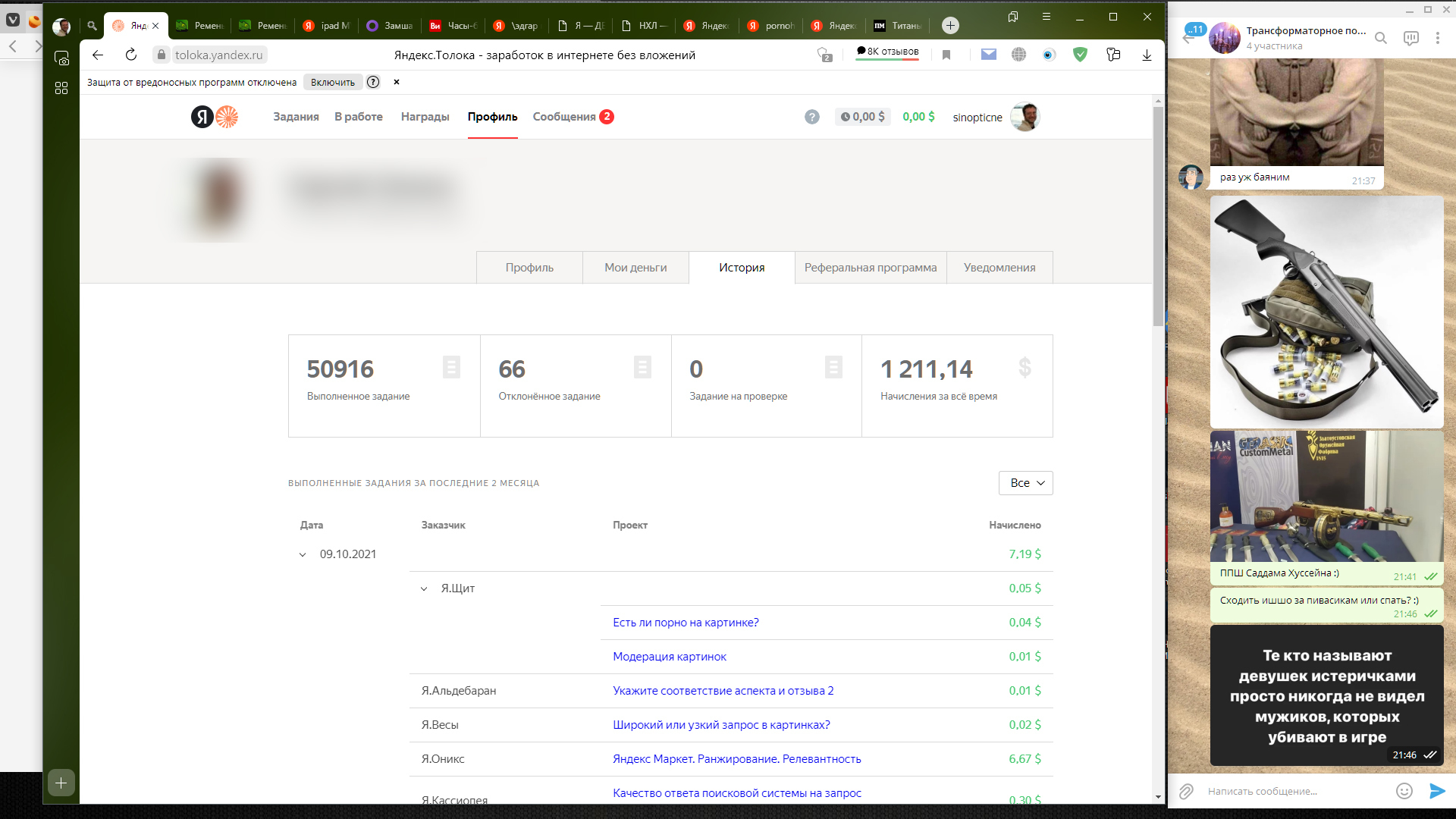Open Telegram three-dot chat menu
Screen dimensions: 1456x819
1437,38
